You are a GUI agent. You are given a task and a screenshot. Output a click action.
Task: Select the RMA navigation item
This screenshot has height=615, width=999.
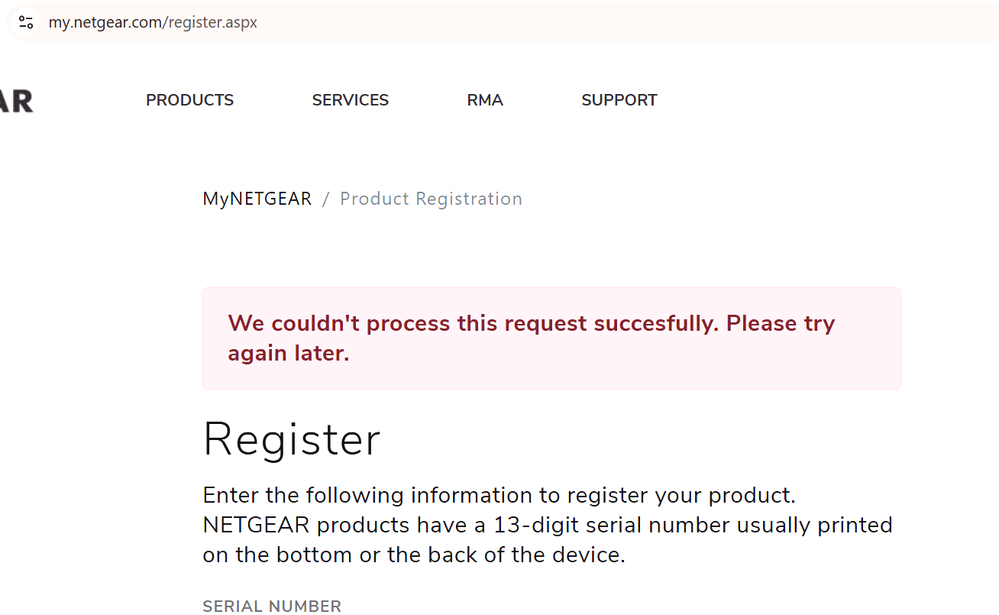coord(485,100)
